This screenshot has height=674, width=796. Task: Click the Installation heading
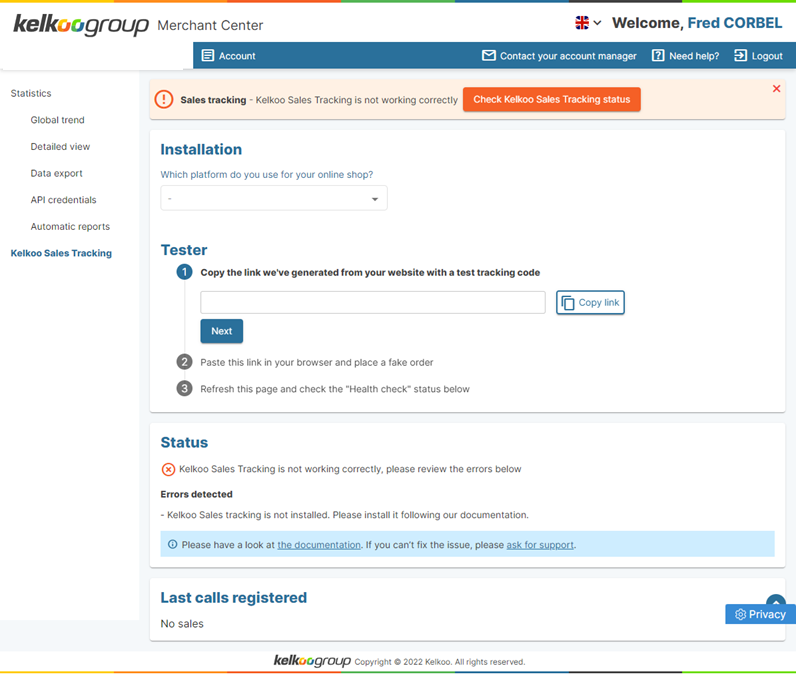pos(202,149)
